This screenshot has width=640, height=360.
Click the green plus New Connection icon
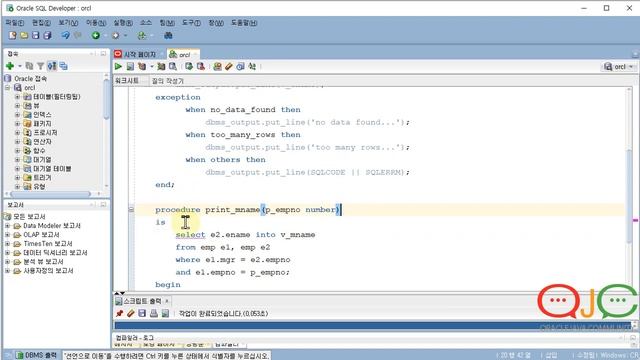click(x=10, y=66)
